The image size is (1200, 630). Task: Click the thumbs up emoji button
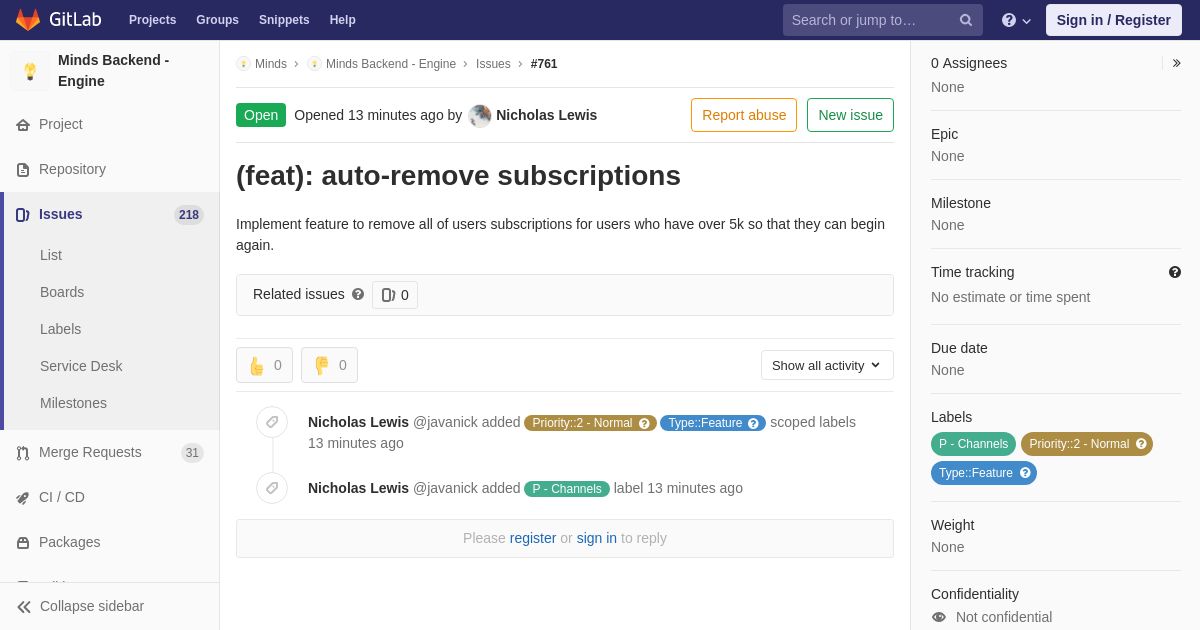tap(264, 365)
